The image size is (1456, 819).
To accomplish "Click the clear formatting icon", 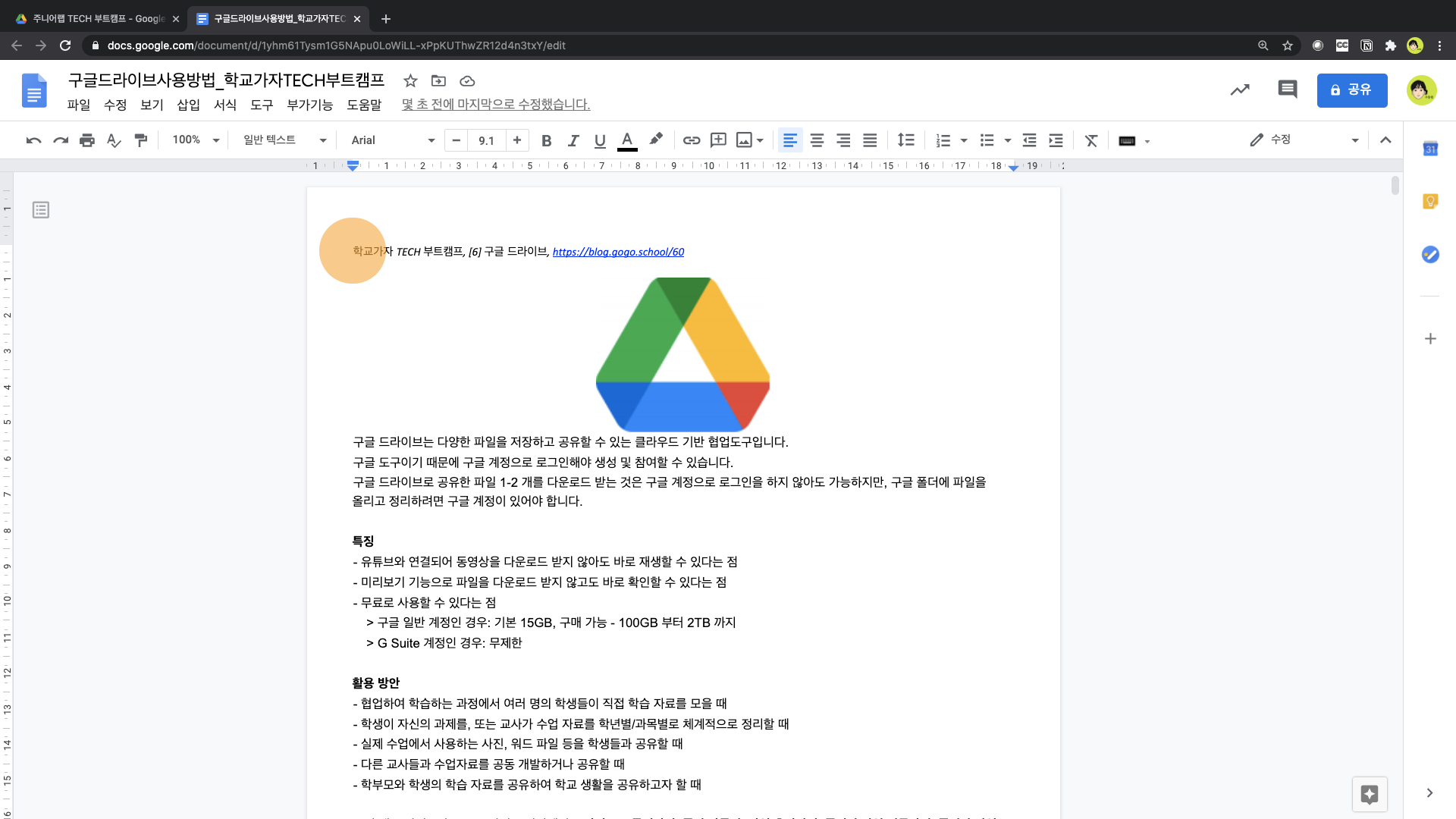I will point(1091,140).
